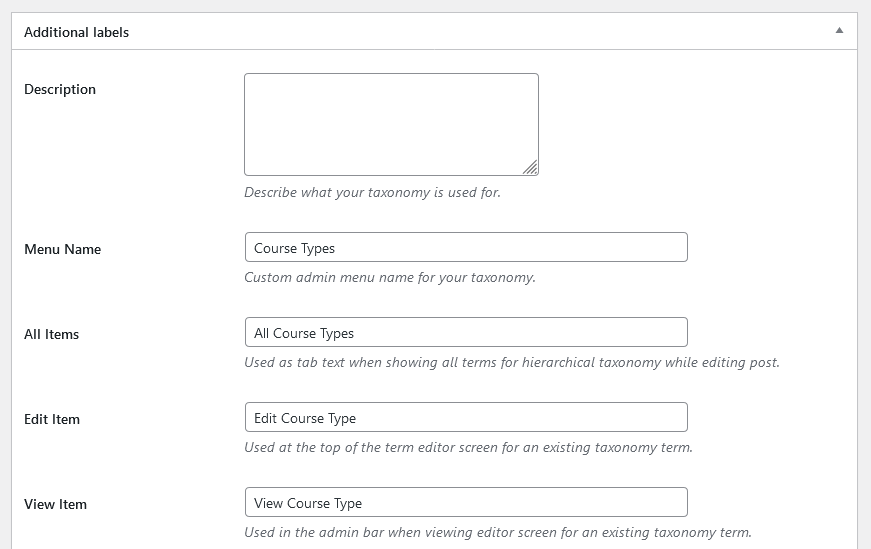Focus the Description text area
Screen dimensions: 871x549
point(391,124)
